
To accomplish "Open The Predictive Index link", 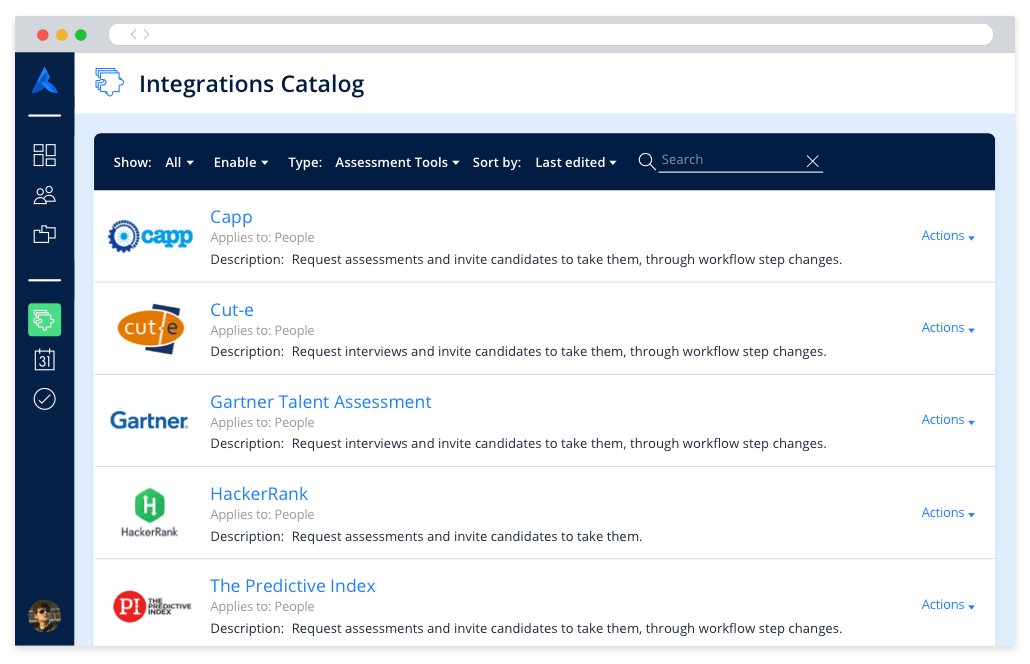I will tap(292, 585).
